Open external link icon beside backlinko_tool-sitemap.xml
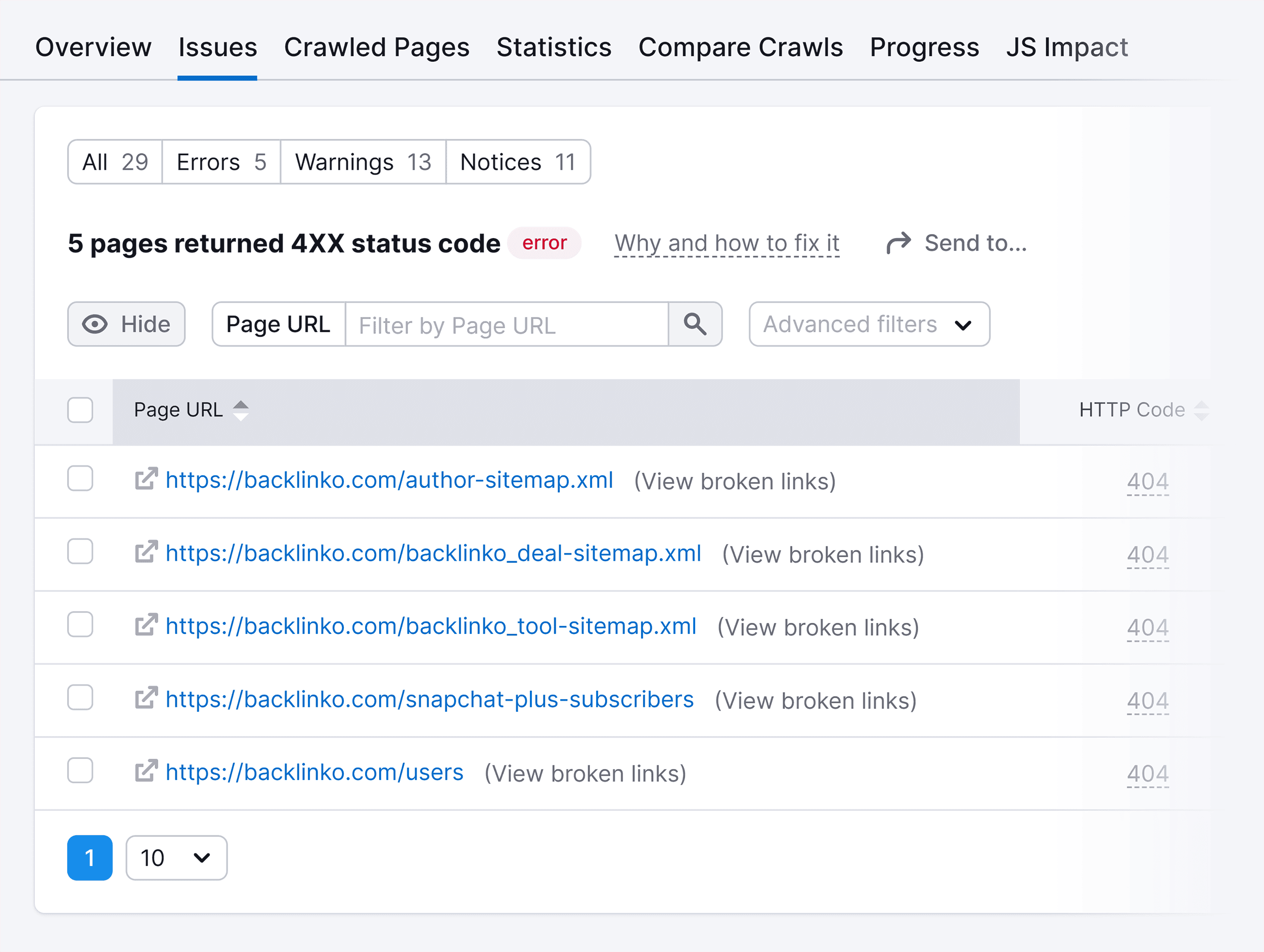Image resolution: width=1264 pixels, height=952 pixels. click(x=146, y=626)
